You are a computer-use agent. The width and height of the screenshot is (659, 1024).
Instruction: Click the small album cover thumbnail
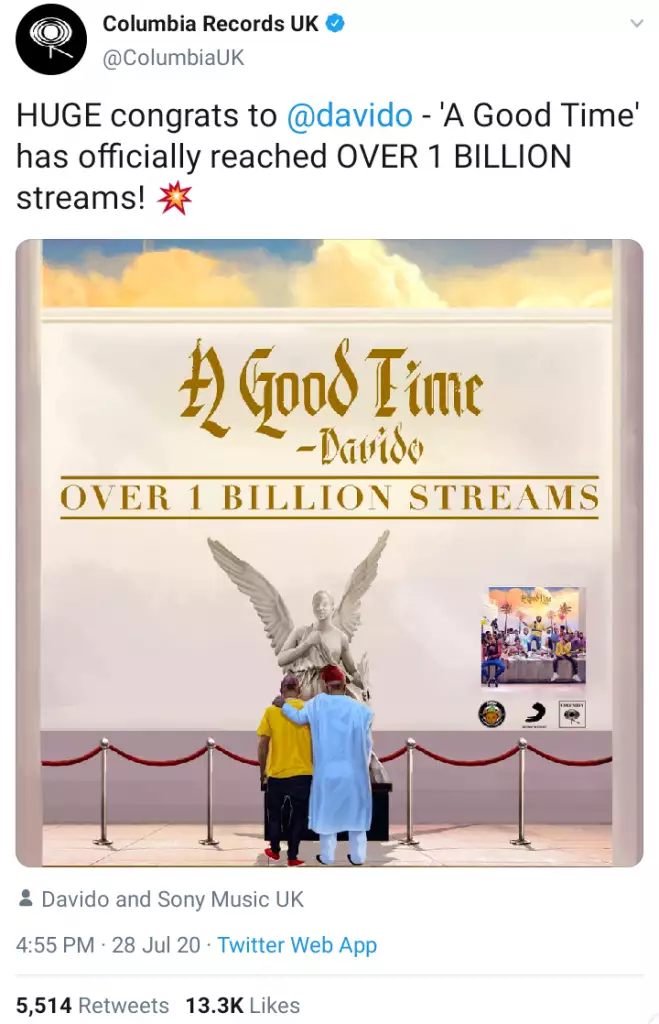(x=534, y=635)
